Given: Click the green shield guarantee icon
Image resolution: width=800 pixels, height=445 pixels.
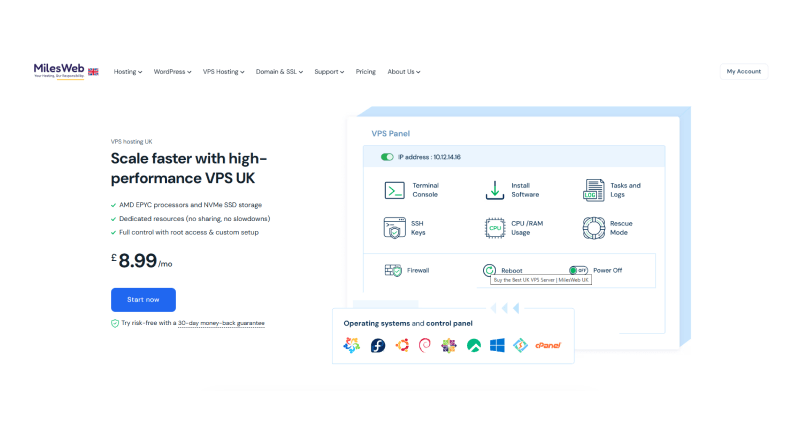Looking at the screenshot, I should coord(115,324).
